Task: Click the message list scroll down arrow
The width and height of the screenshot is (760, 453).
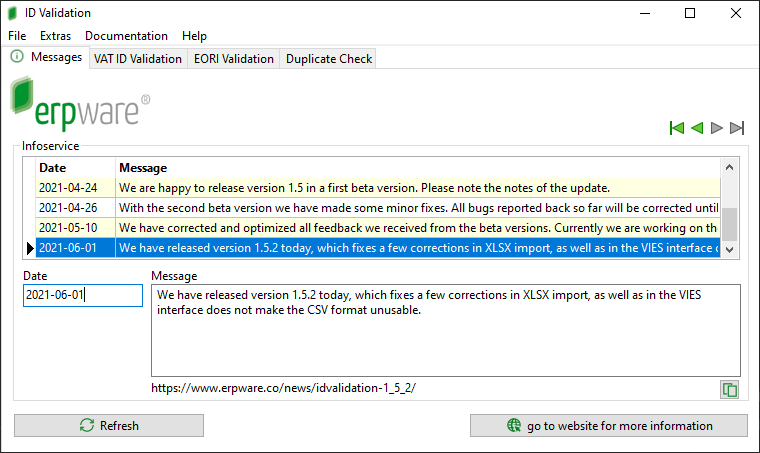Action: [x=729, y=250]
